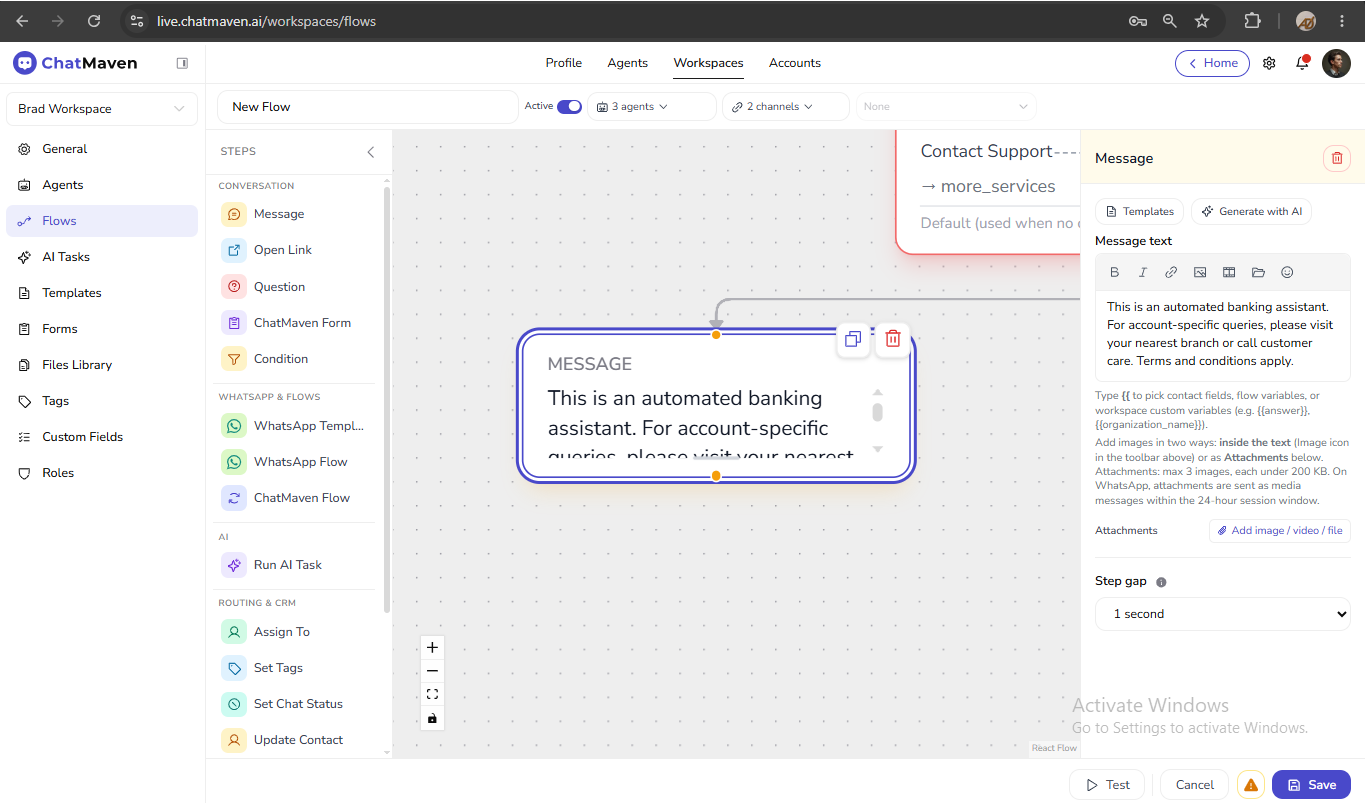The height and width of the screenshot is (807, 1365).
Task: Save the flow
Action: pos(1311,785)
